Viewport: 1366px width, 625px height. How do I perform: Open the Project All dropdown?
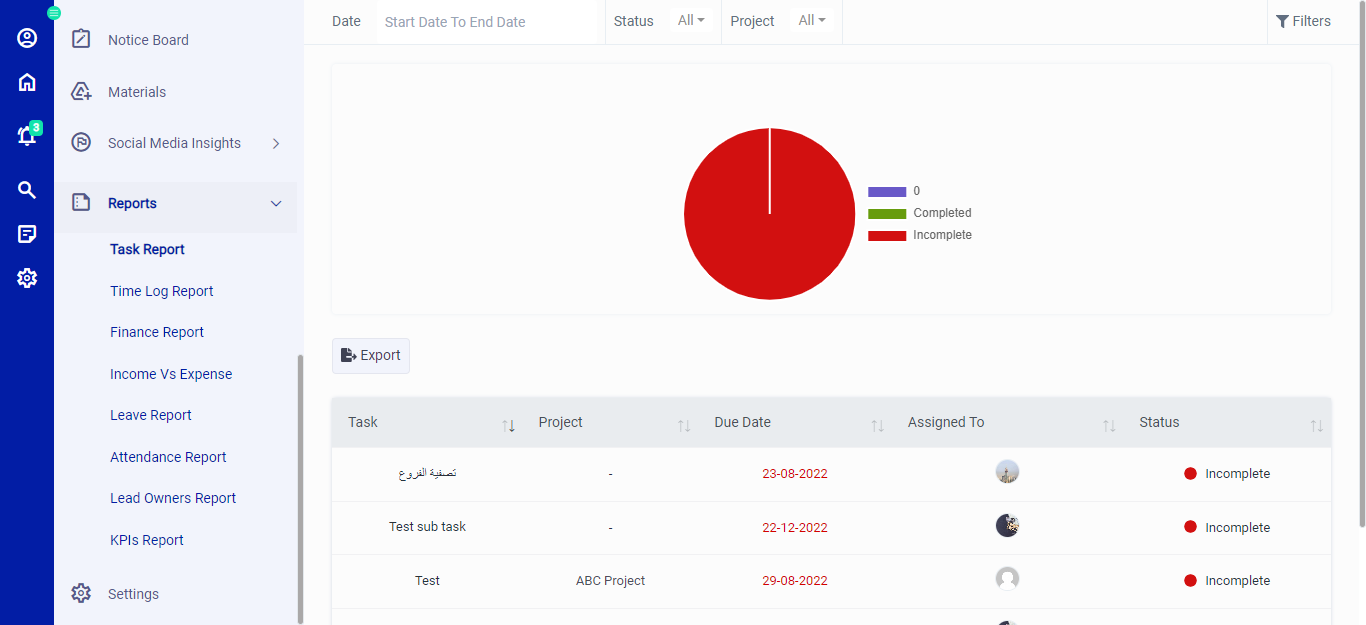point(812,20)
